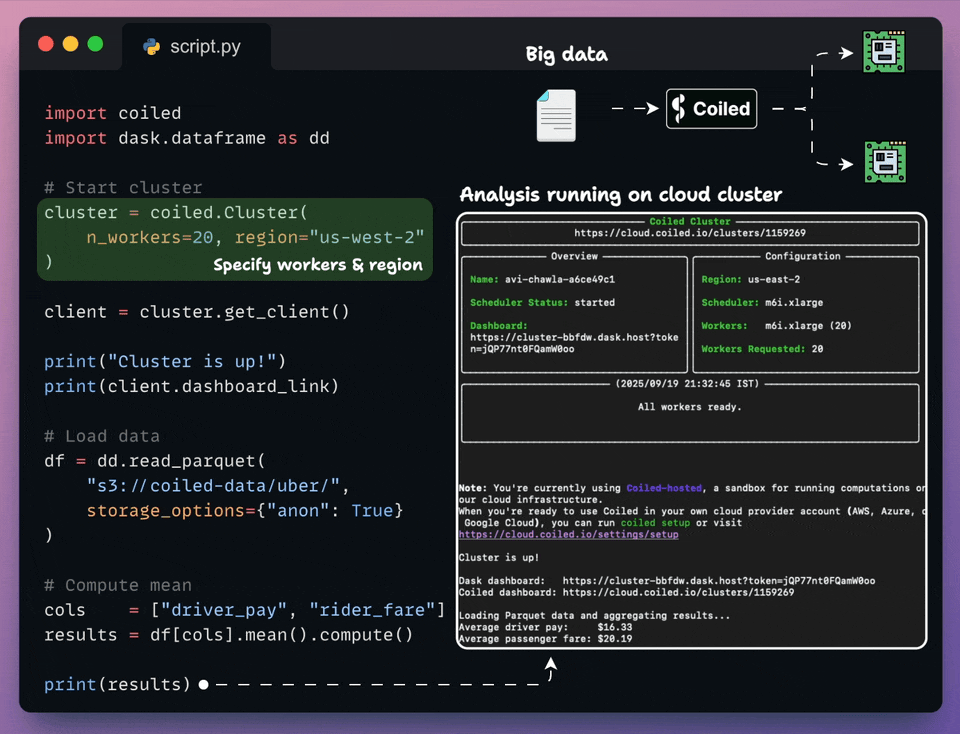Click 'Scheduler Status: started' entry
This screenshot has width=960, height=734.
542,302
